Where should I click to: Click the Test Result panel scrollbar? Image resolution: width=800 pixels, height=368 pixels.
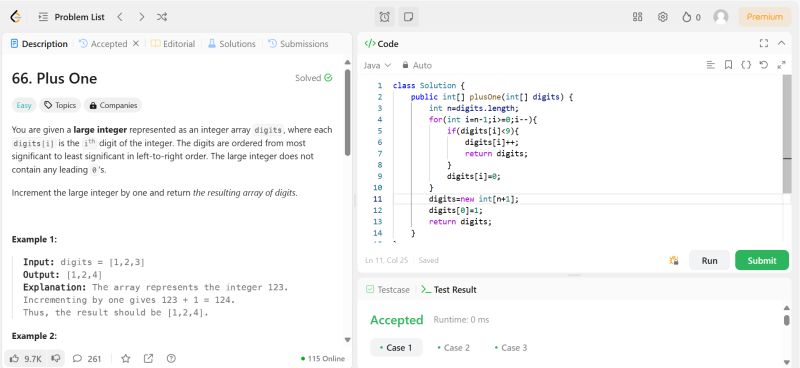tap(787, 320)
